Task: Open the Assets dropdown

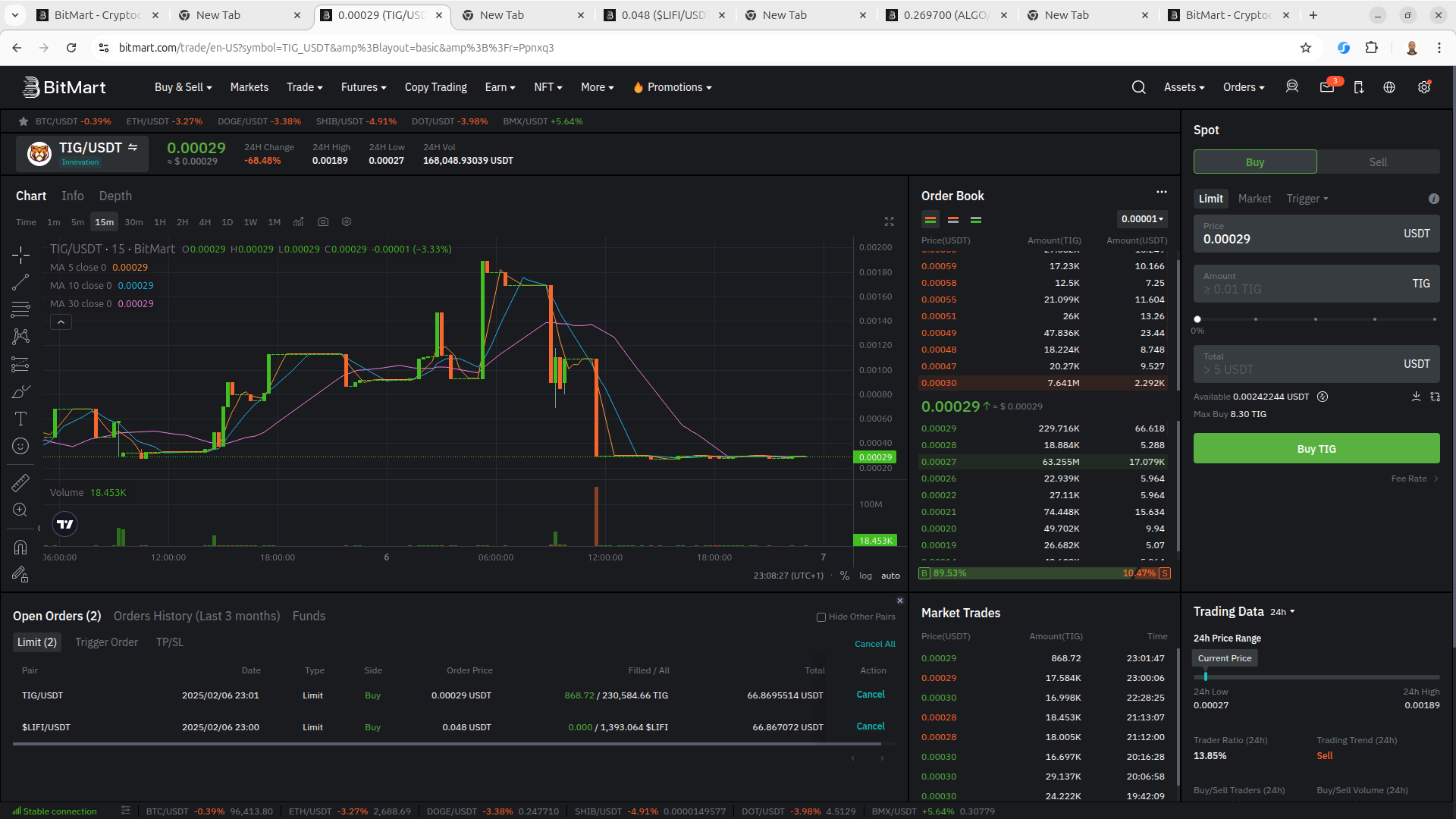Action: (x=1184, y=87)
